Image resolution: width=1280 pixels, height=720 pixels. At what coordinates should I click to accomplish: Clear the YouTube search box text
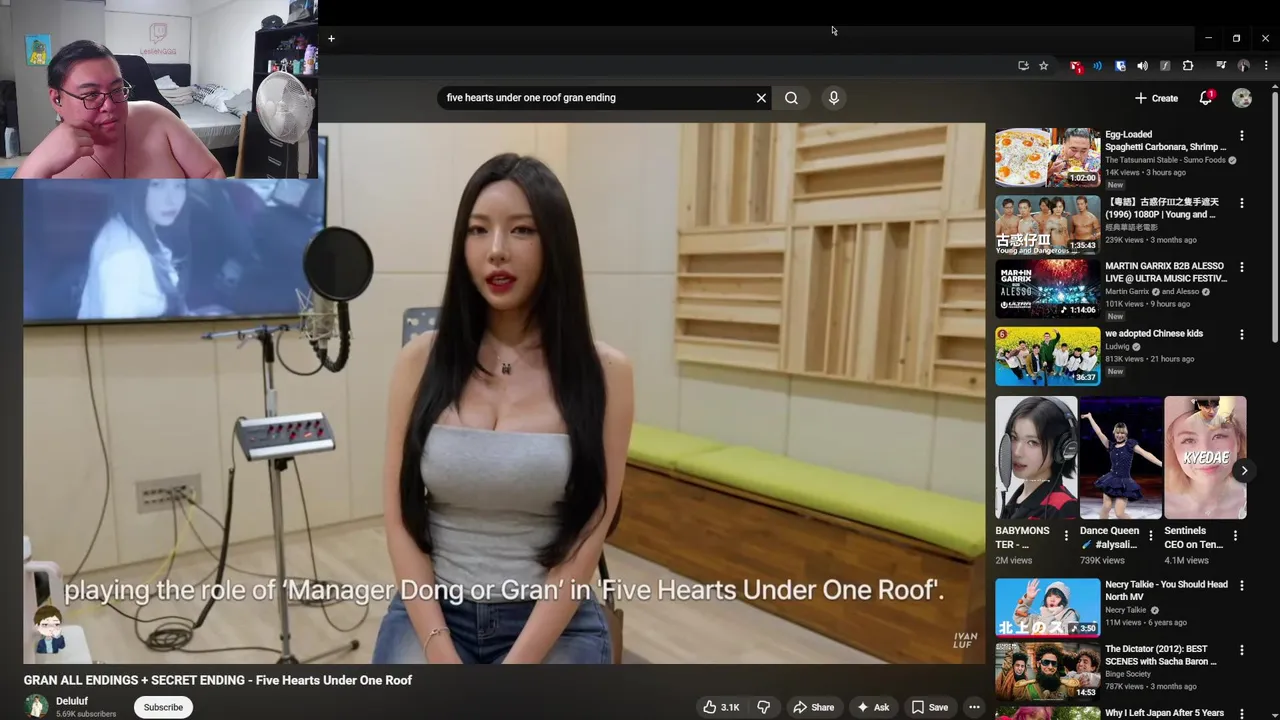click(761, 98)
